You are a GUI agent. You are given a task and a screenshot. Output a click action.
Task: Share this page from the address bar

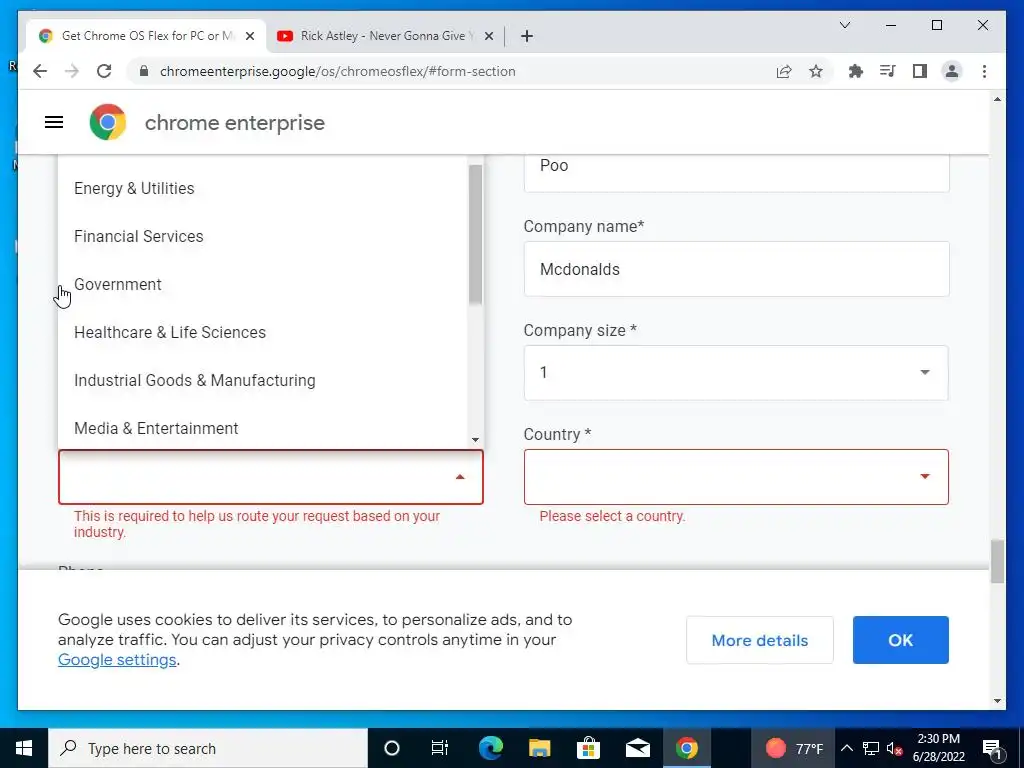(x=784, y=71)
